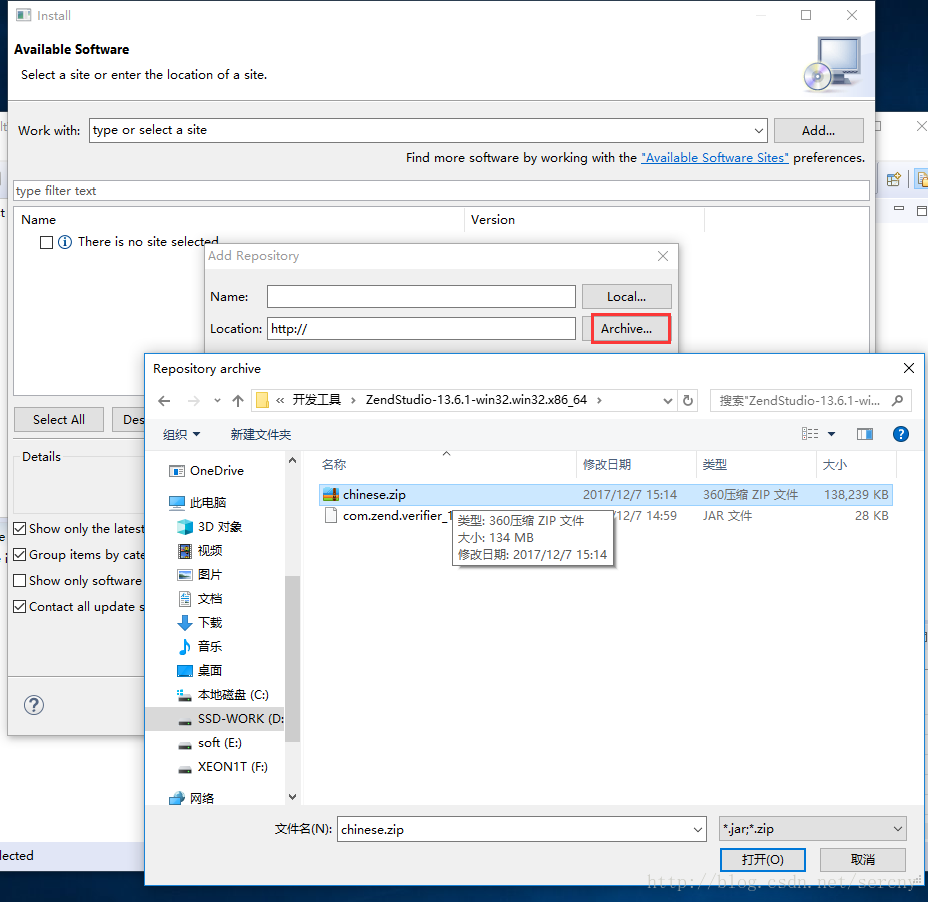Click the Location http:// input field
928x902 pixels.
click(x=421, y=328)
